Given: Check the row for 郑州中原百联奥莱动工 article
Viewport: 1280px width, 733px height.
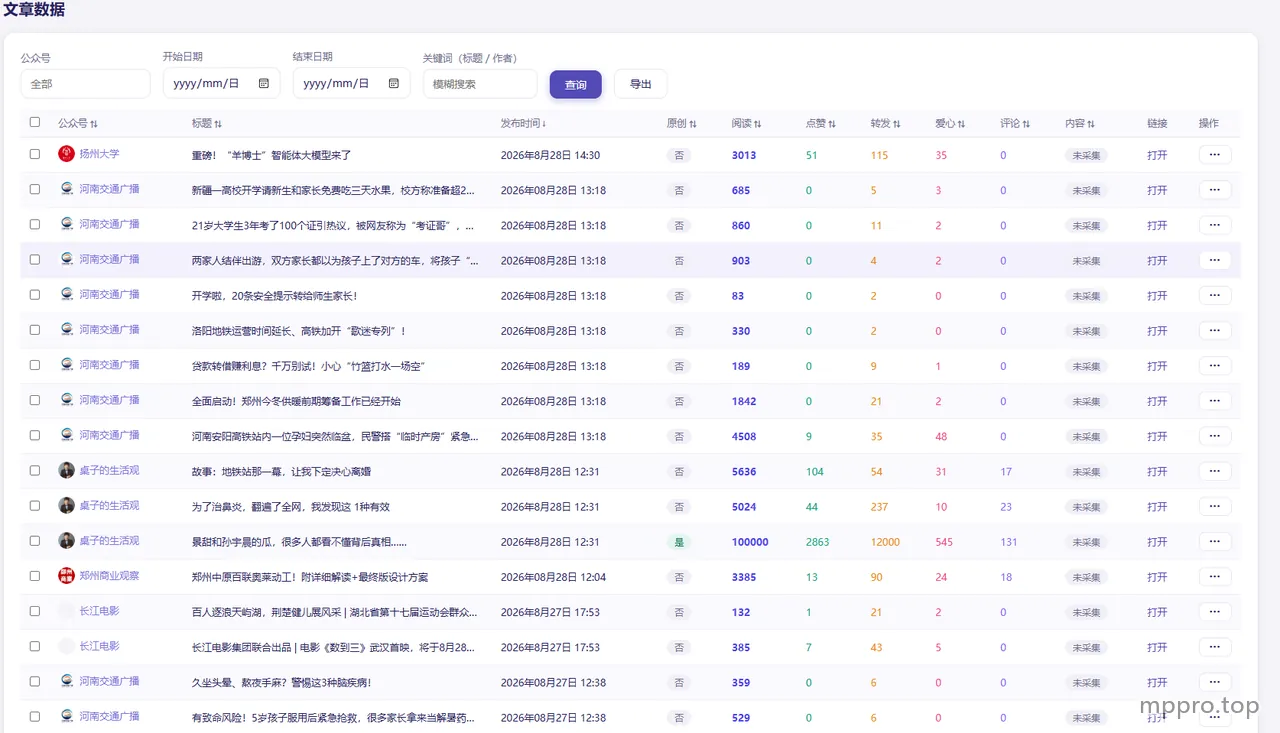Looking at the screenshot, I should coord(35,576).
